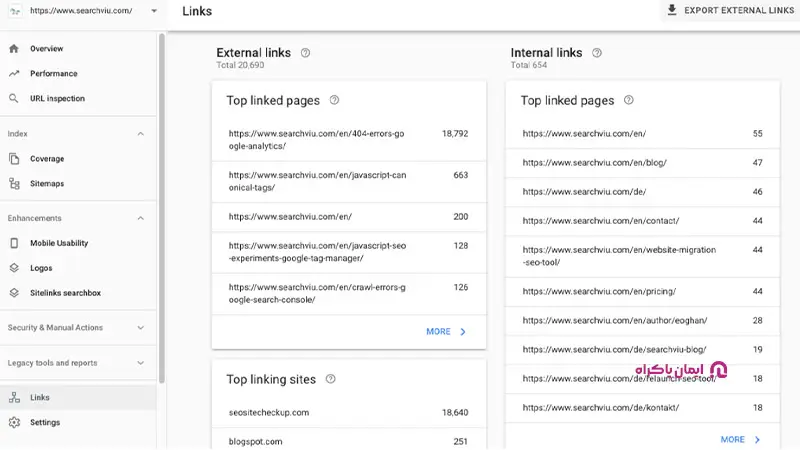Click the Settings gear icon
Image resolution: width=800 pixels, height=450 pixels.
14,422
